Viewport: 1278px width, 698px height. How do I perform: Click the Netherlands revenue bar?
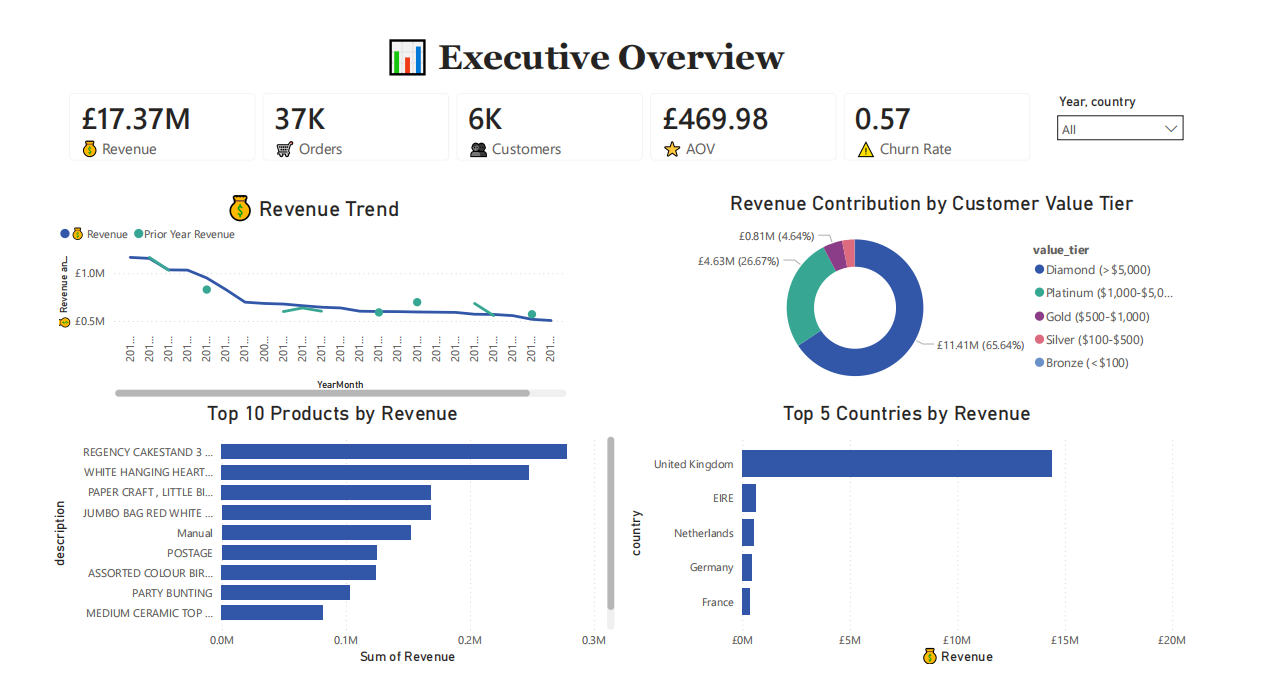(x=748, y=533)
